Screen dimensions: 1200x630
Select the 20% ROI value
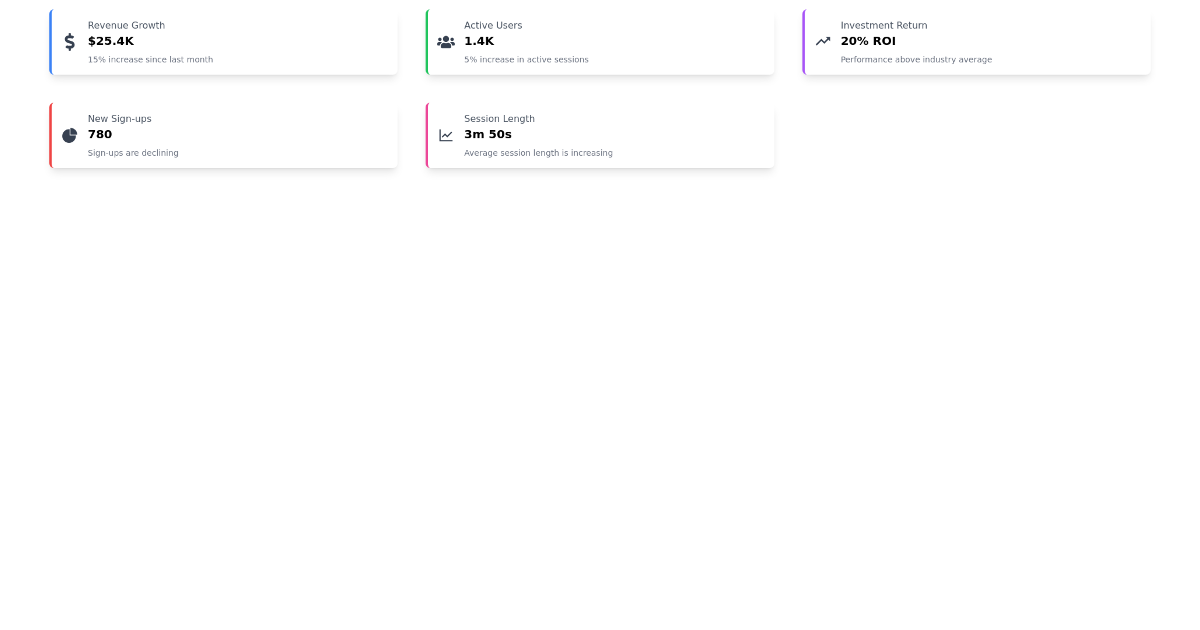(867, 41)
